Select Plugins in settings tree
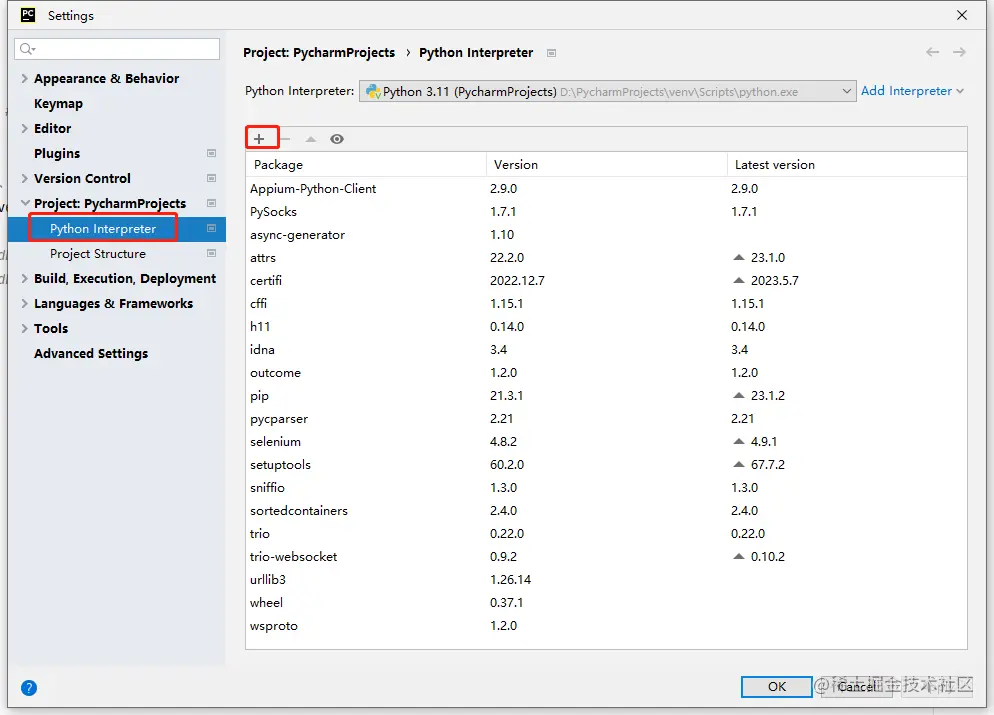This screenshot has width=994, height=715. [x=57, y=153]
